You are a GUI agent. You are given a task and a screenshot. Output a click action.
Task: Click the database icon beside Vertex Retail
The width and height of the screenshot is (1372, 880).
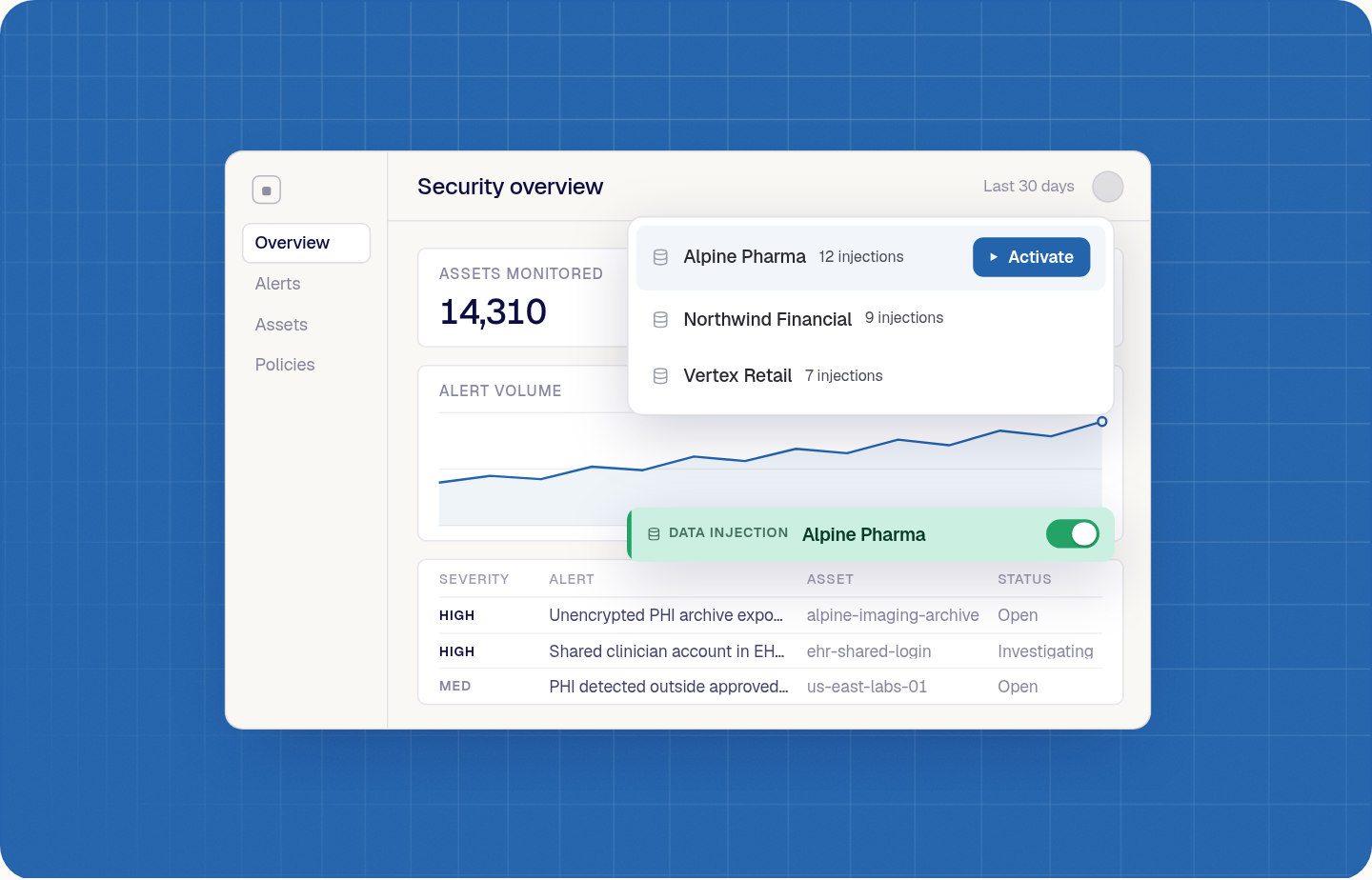click(660, 376)
